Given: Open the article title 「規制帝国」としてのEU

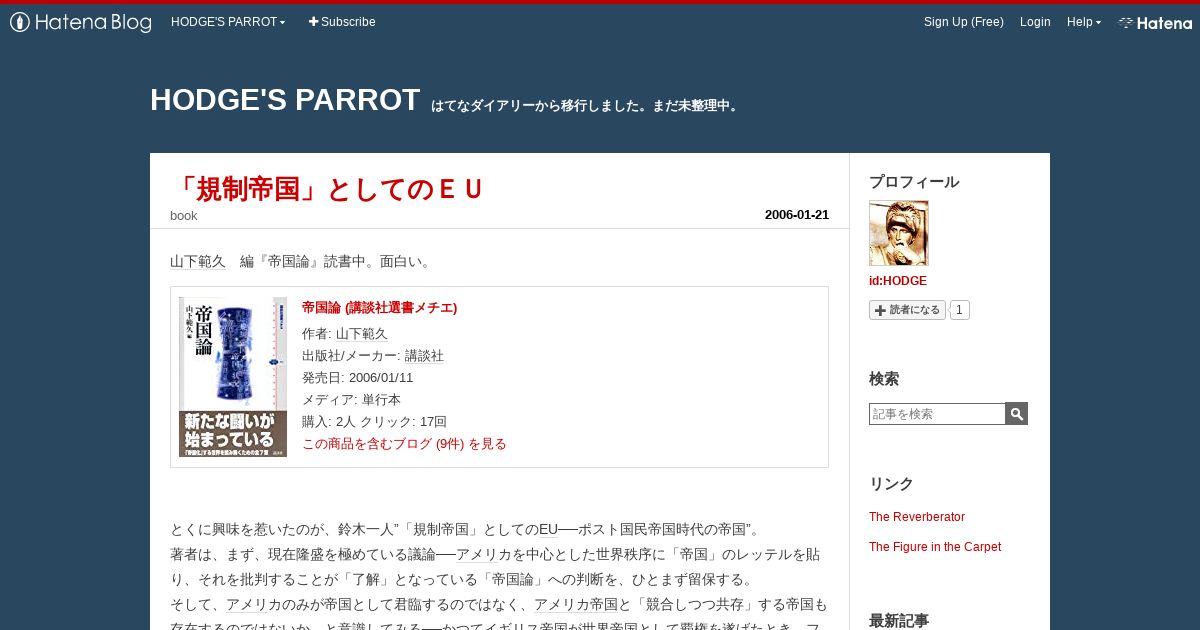Looking at the screenshot, I should (327, 189).
